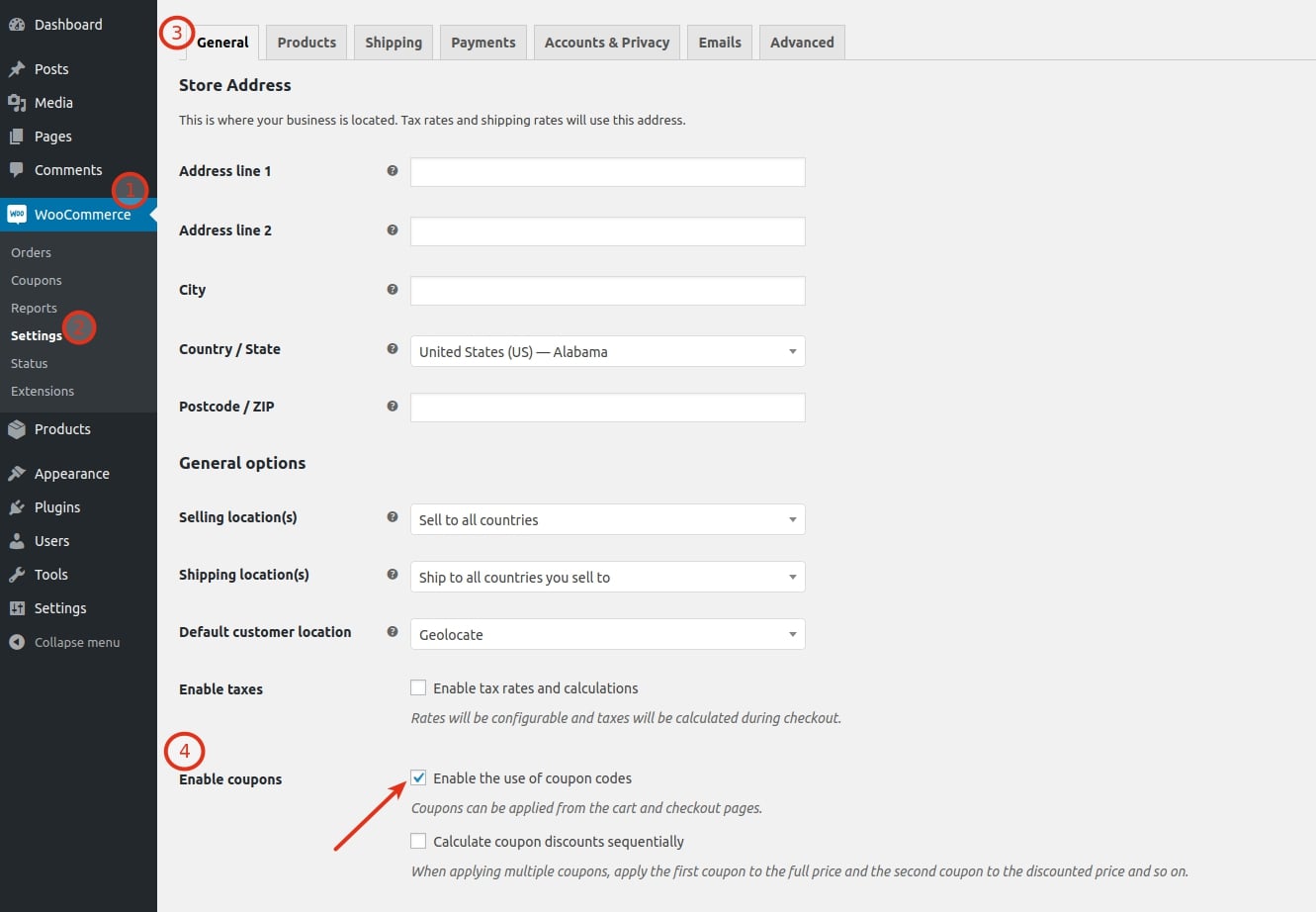Switch to the Shipping tab
Viewport: 1316px width, 912px height.
click(x=393, y=43)
